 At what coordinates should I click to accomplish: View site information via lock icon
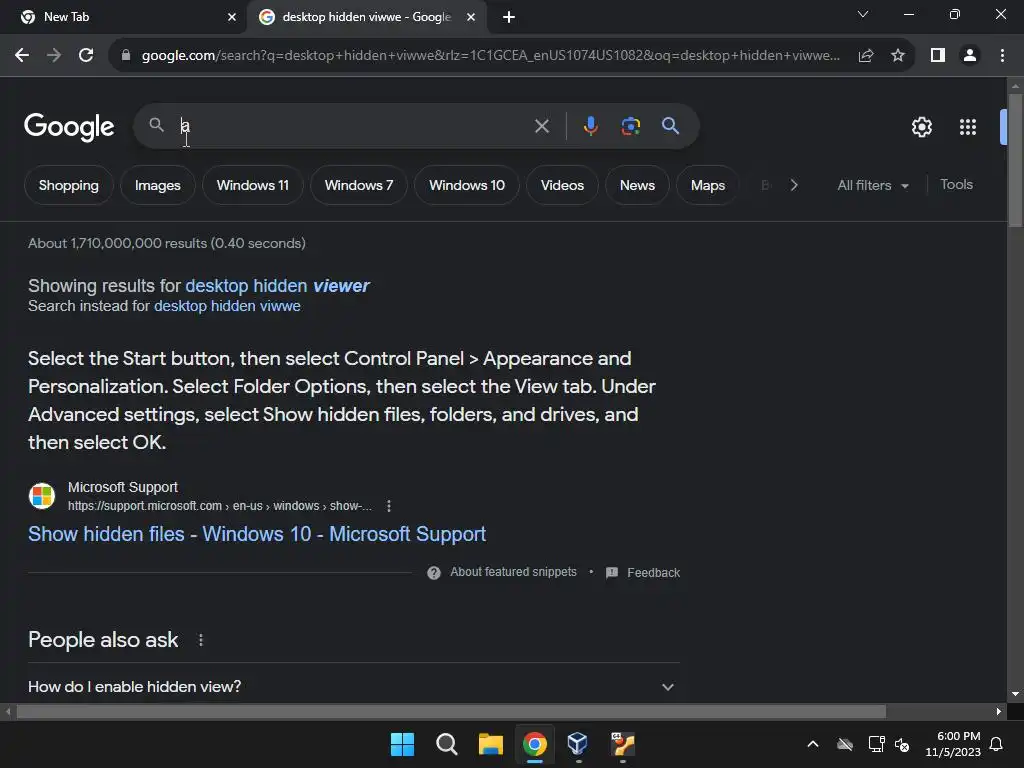pyautogui.click(x=126, y=56)
